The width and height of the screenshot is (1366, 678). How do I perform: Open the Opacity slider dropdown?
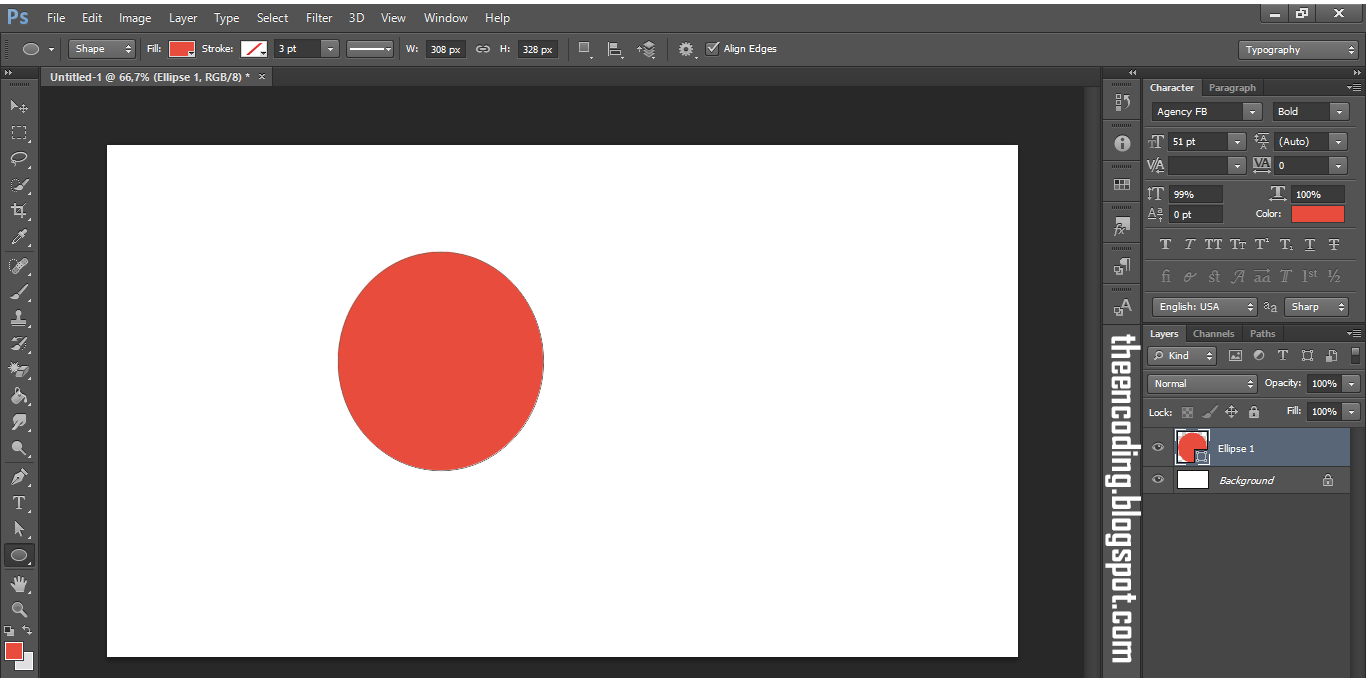1352,384
